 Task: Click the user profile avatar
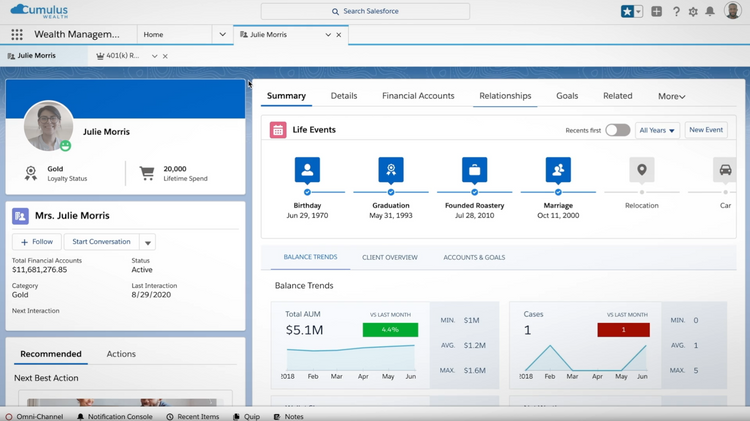(x=732, y=11)
